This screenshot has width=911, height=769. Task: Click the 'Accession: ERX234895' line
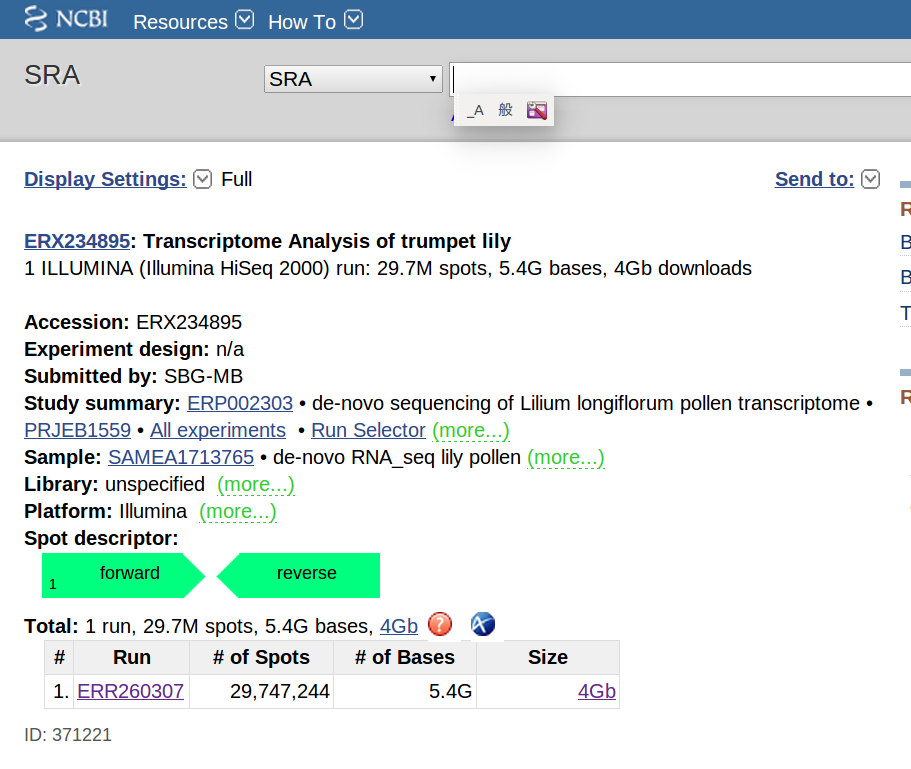pos(133,322)
